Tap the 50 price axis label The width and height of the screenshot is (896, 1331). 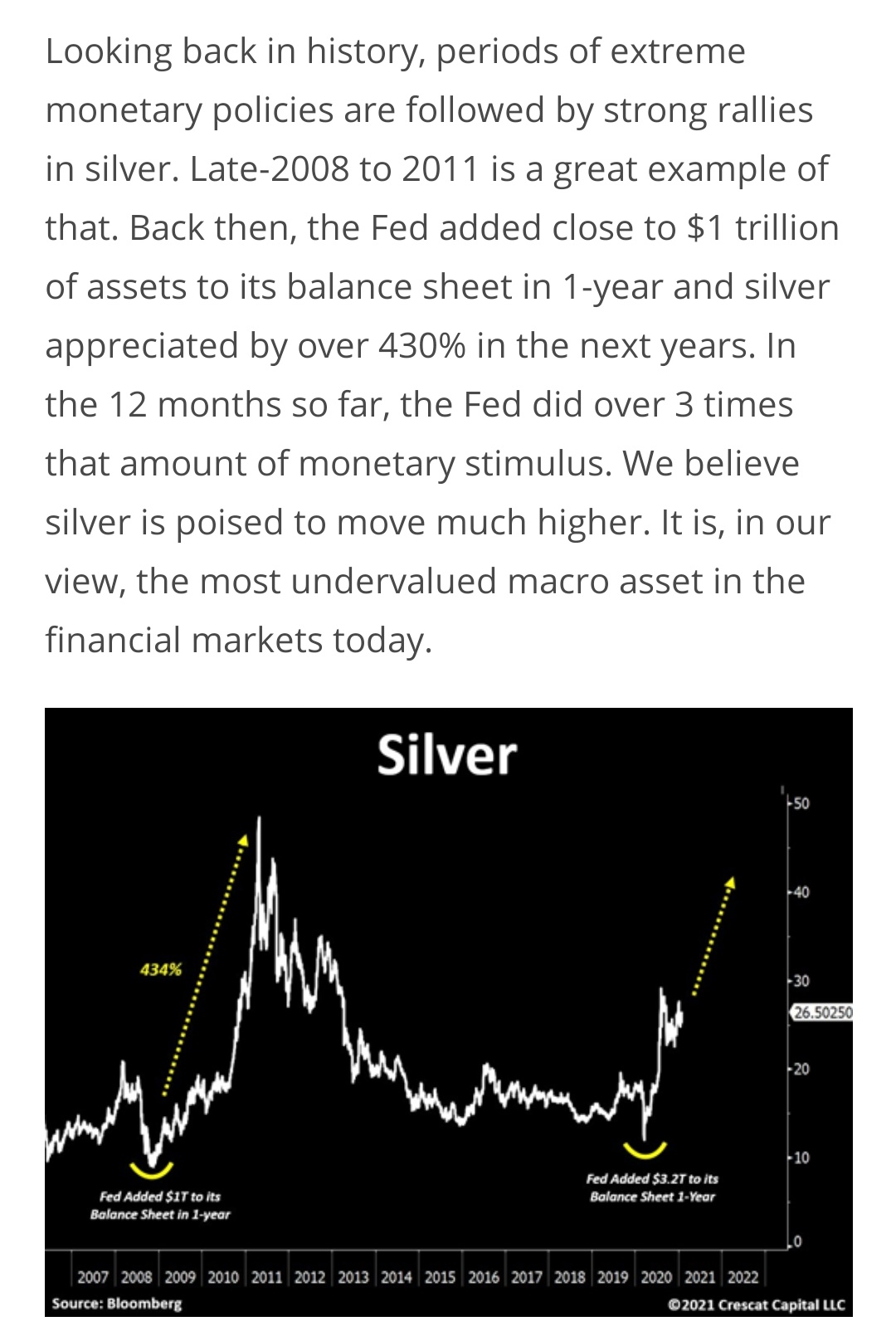point(801,803)
